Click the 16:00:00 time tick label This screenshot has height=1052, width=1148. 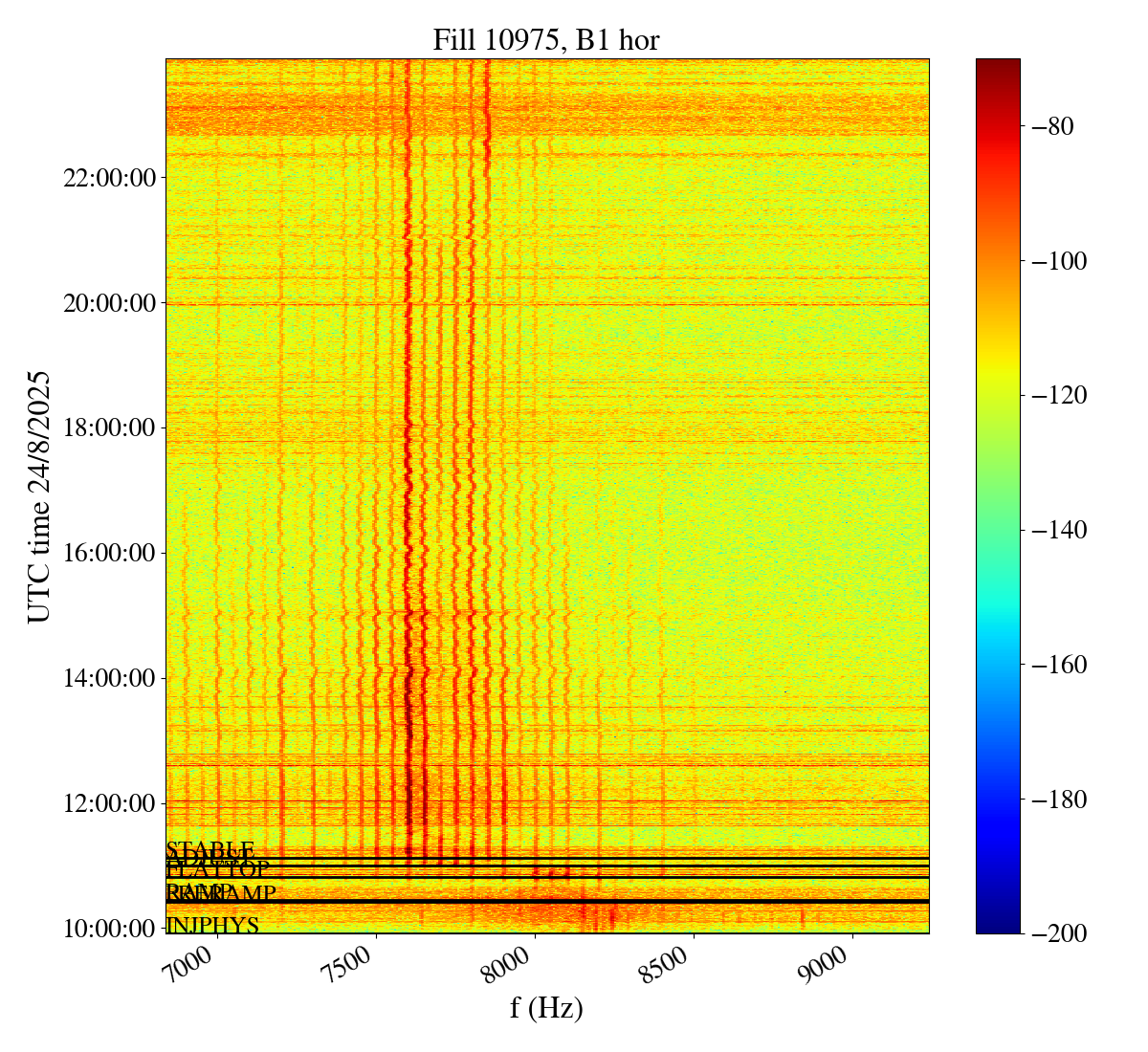tap(108, 553)
